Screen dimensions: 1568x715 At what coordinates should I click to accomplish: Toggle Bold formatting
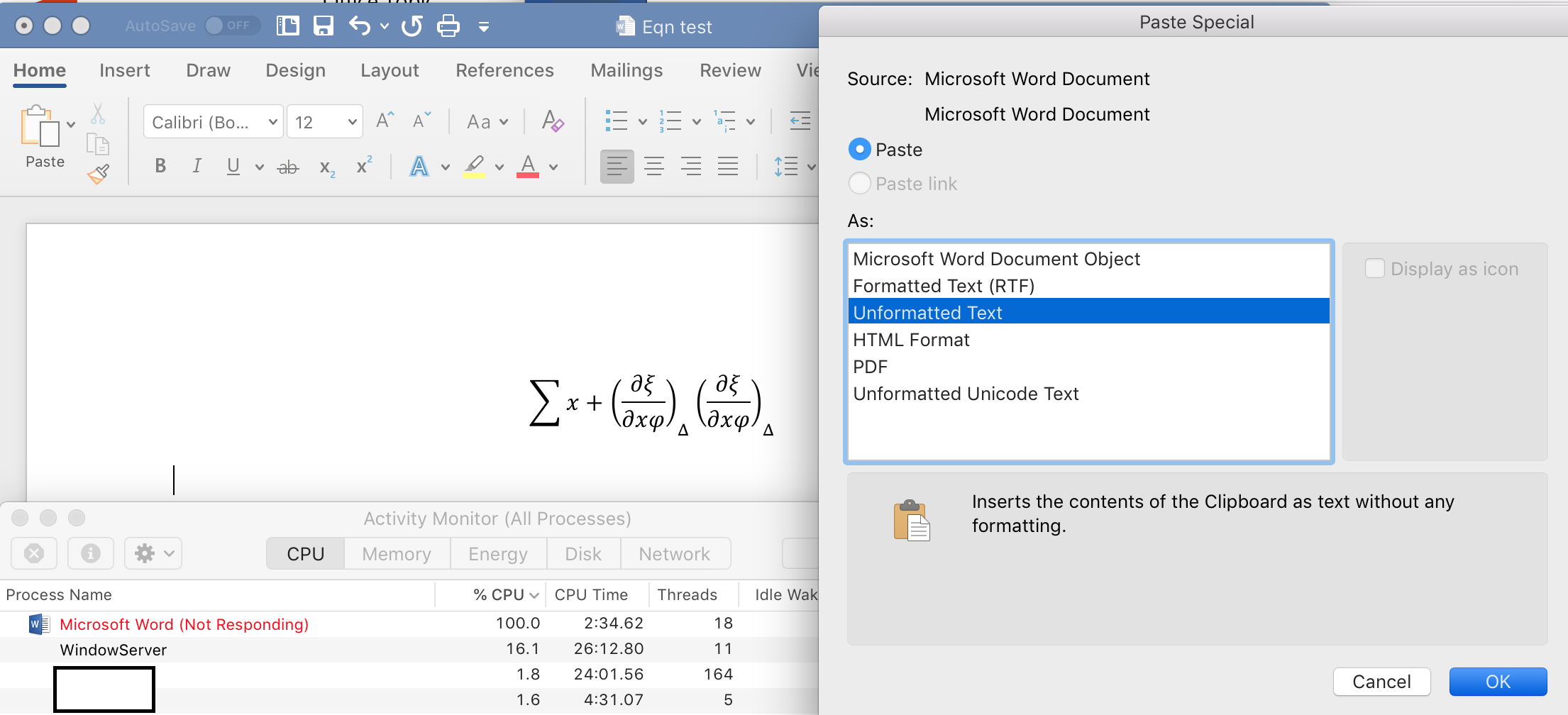click(160, 166)
